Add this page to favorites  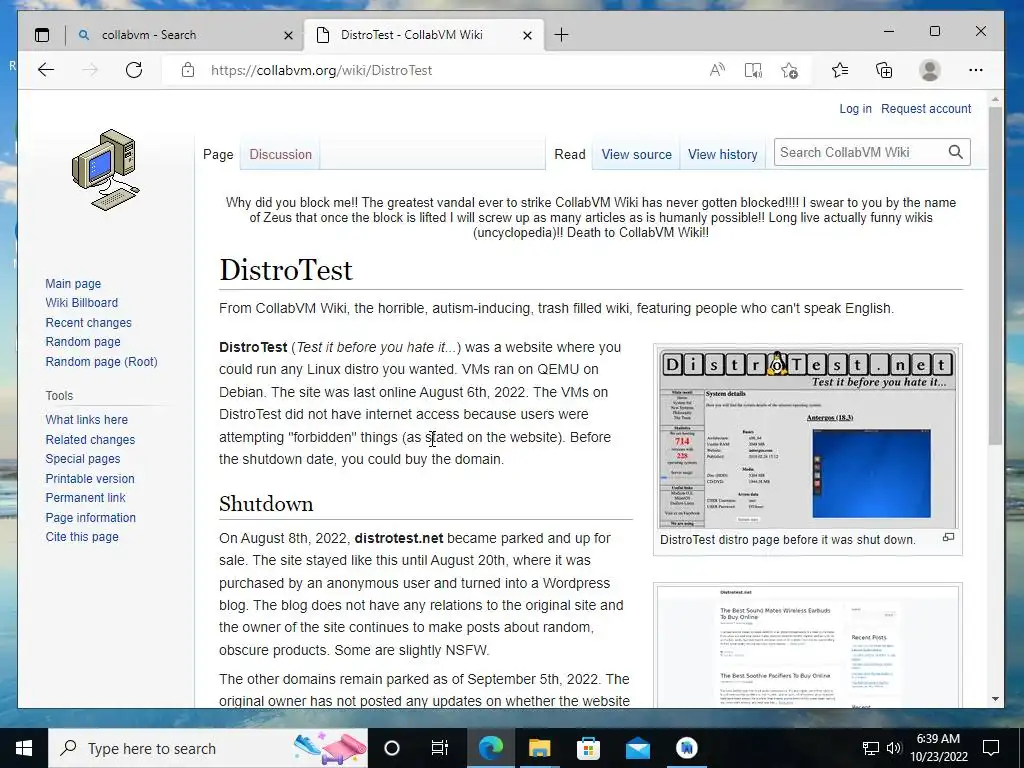click(790, 70)
